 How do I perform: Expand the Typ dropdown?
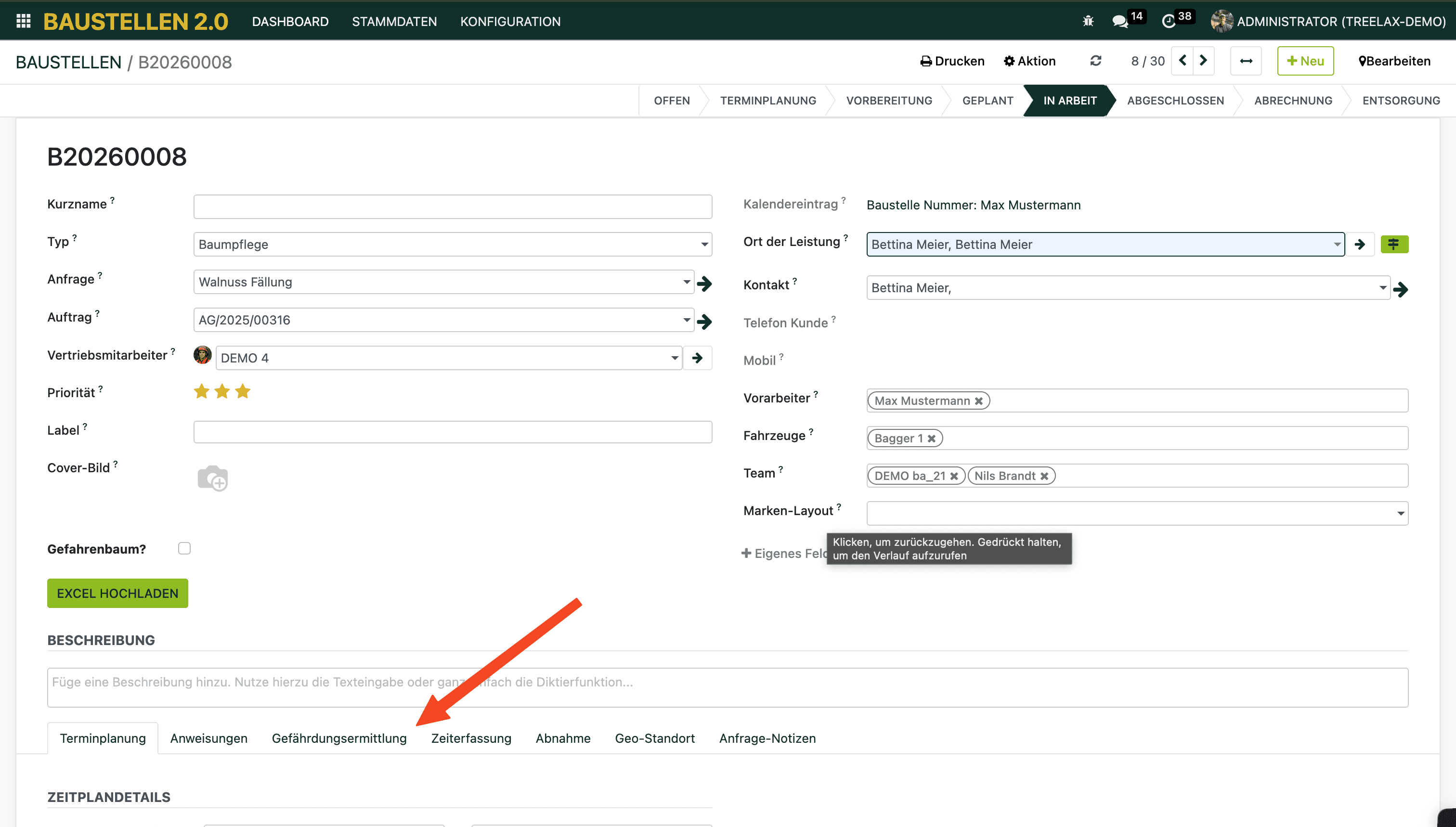[704, 244]
